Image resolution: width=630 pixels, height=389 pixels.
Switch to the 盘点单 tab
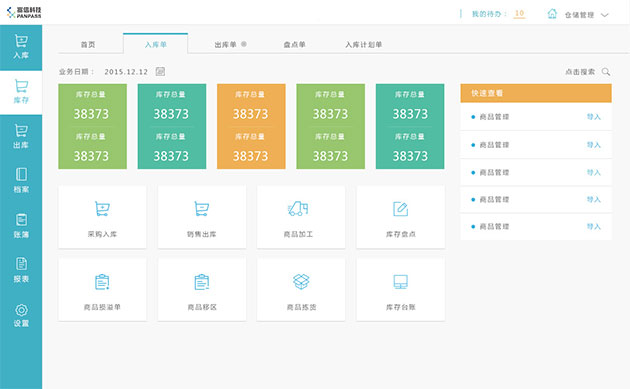pyautogui.click(x=295, y=45)
